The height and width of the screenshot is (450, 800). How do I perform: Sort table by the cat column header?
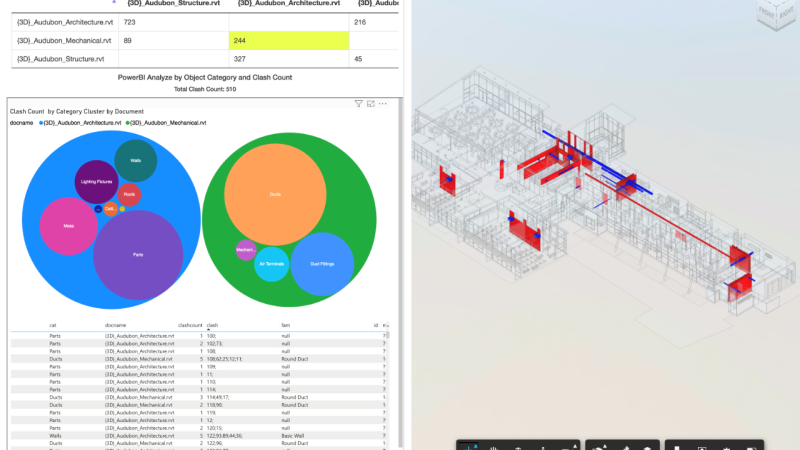tap(53, 325)
